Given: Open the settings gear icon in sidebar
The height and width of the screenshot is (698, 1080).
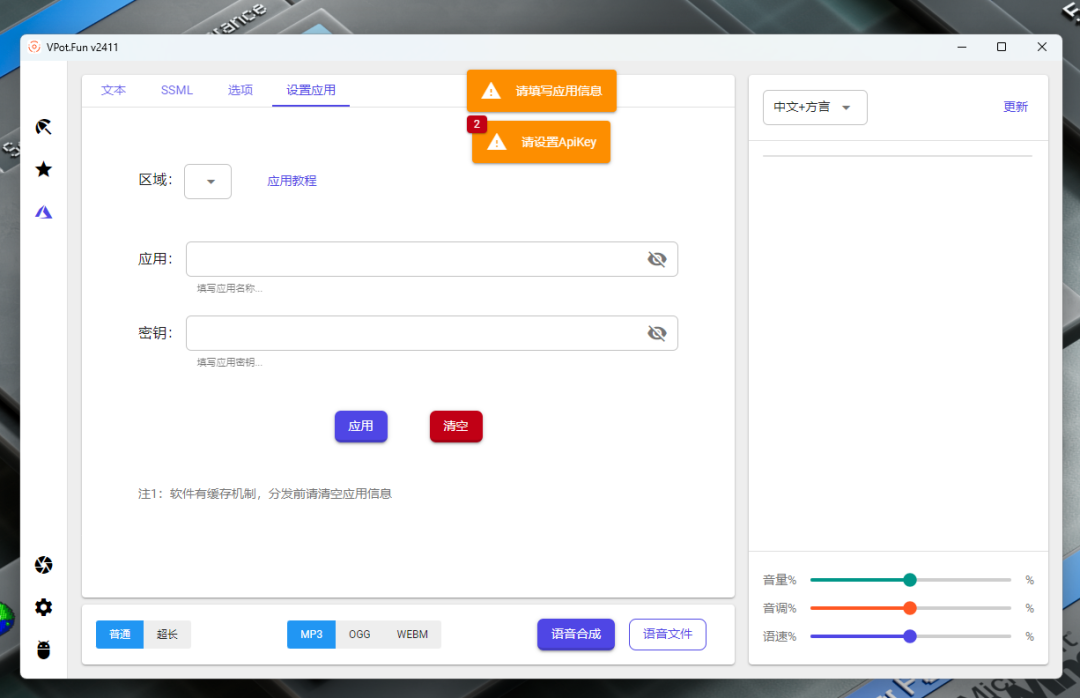Looking at the screenshot, I should 43,607.
